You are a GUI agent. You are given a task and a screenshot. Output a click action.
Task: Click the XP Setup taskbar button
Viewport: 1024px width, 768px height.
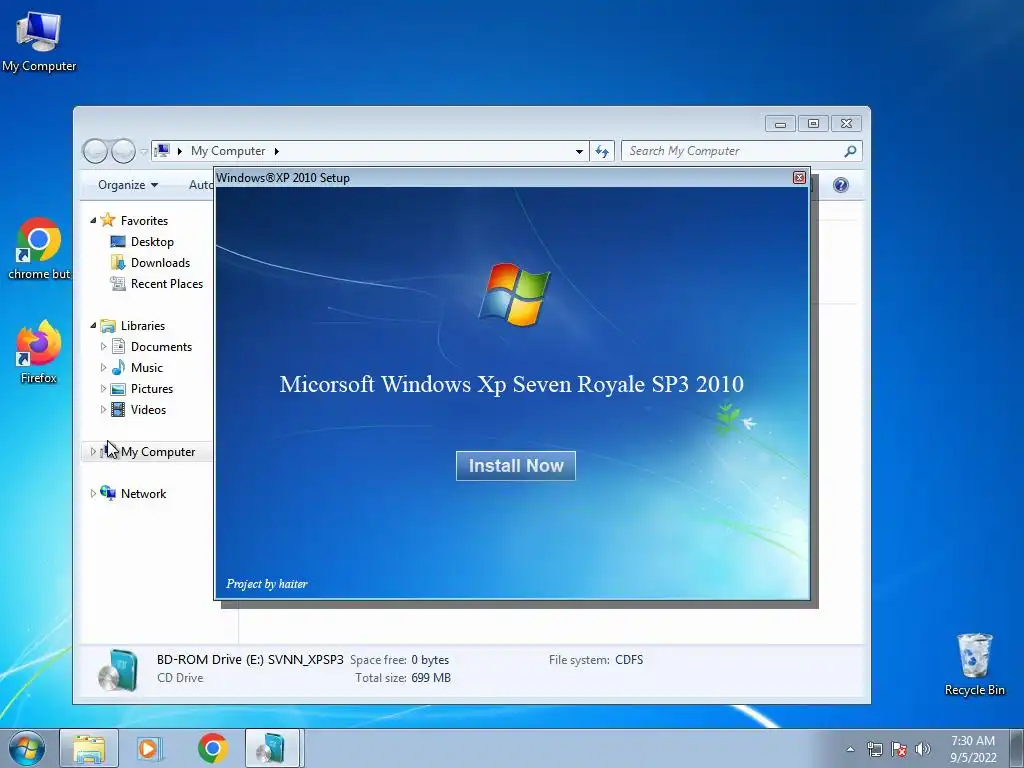coord(272,748)
